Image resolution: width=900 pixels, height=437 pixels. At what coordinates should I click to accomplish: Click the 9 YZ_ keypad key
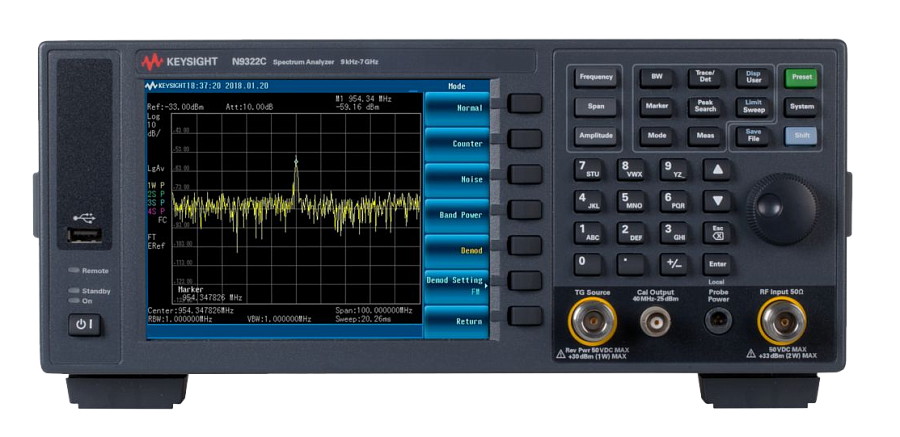click(673, 169)
